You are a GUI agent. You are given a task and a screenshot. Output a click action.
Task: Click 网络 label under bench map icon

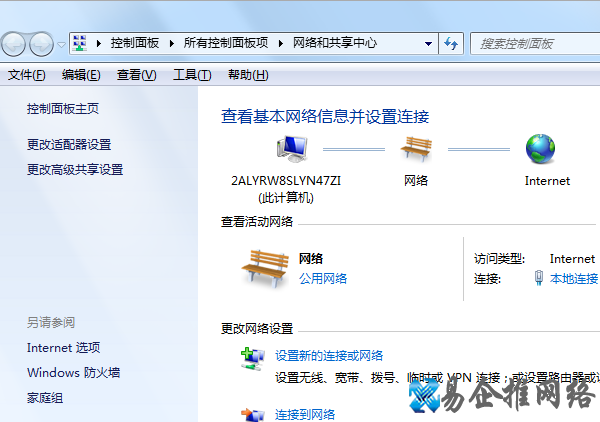click(x=416, y=181)
